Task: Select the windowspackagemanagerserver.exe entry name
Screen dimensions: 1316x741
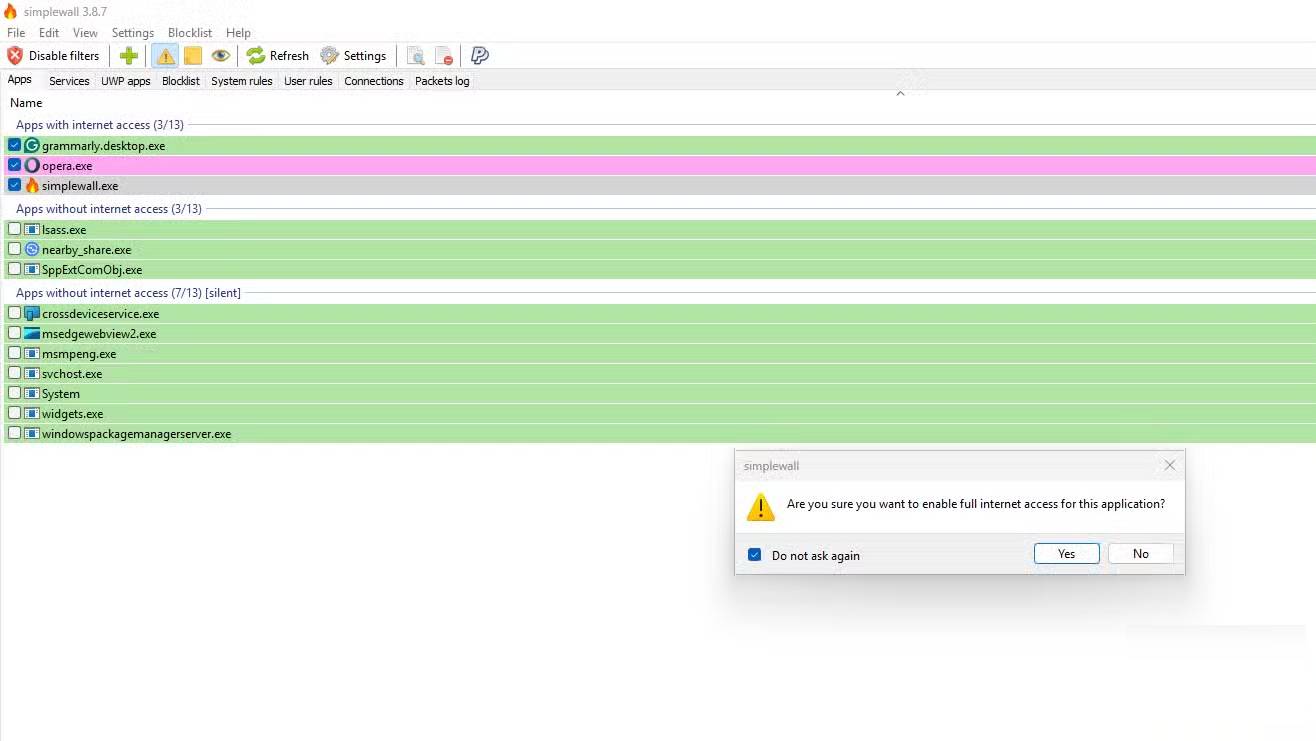Action: click(137, 434)
